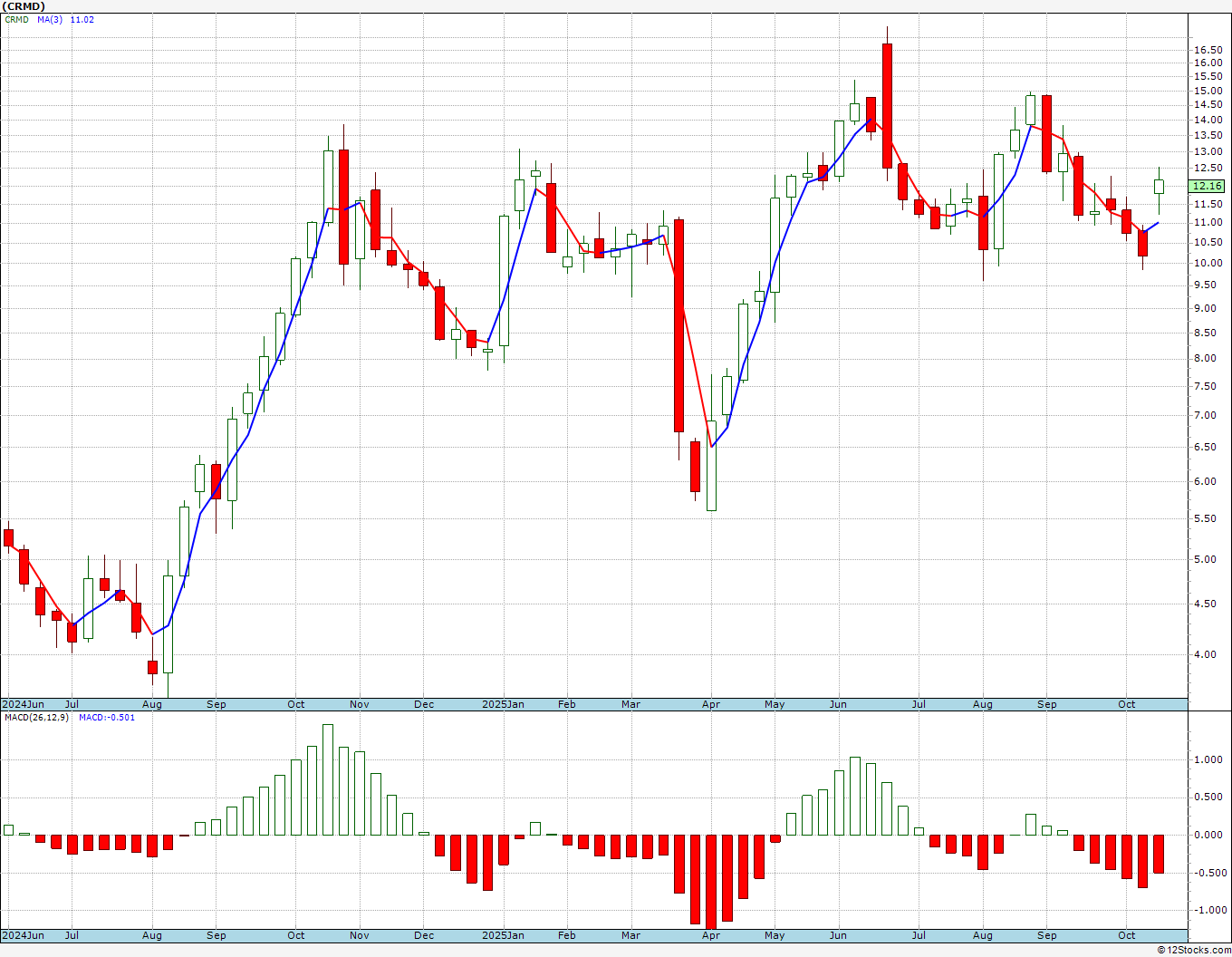Screen dimensions: 1232x957
Task: Select Apr on the MACD date axis
Action: tap(711, 935)
